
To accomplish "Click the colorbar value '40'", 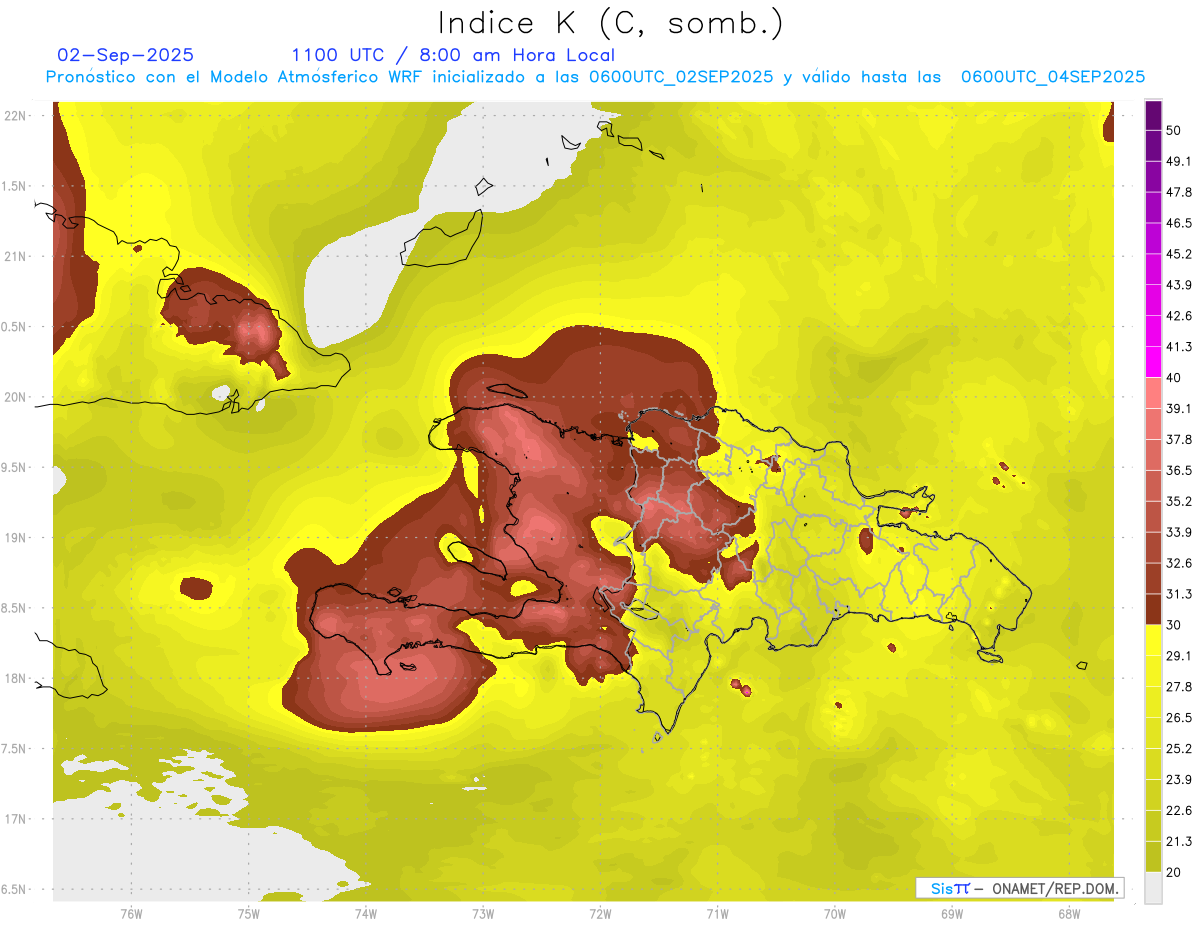I will tap(1175, 377).
